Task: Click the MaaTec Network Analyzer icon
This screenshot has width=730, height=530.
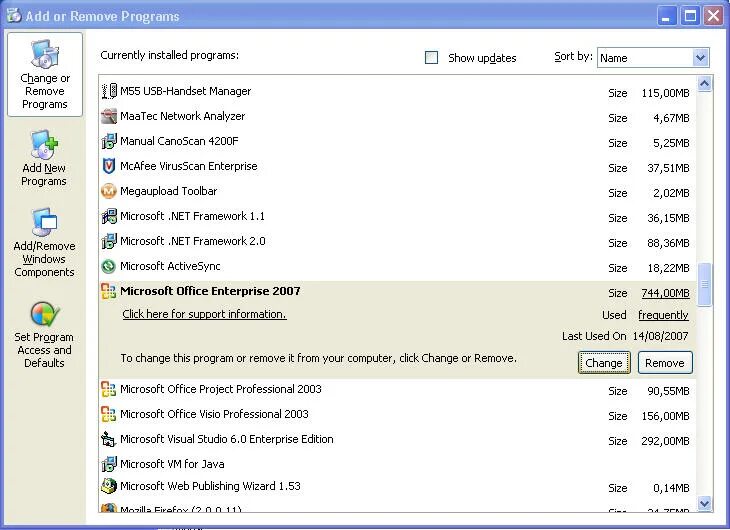Action: (109, 116)
